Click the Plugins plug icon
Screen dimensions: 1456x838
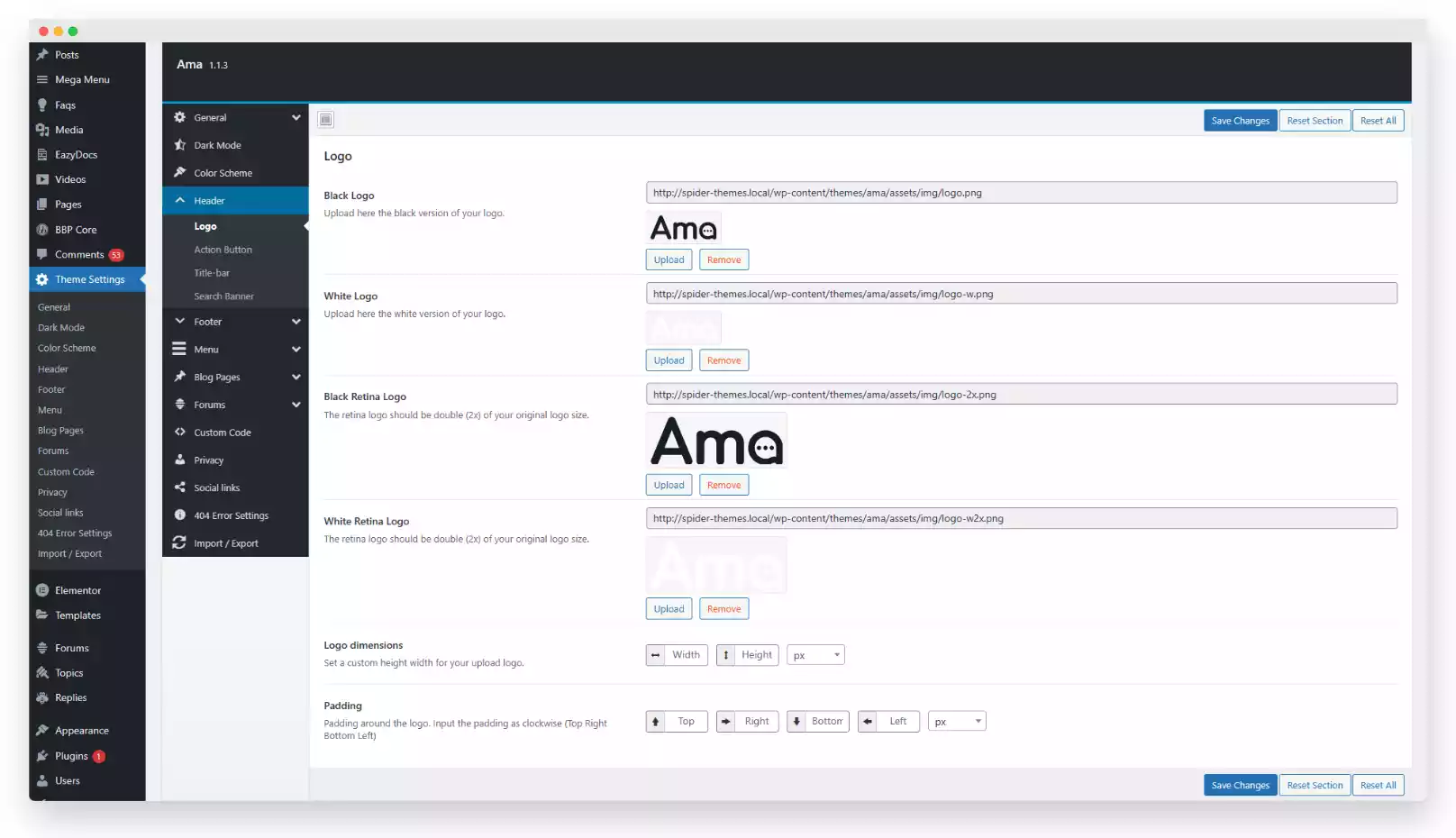41,756
